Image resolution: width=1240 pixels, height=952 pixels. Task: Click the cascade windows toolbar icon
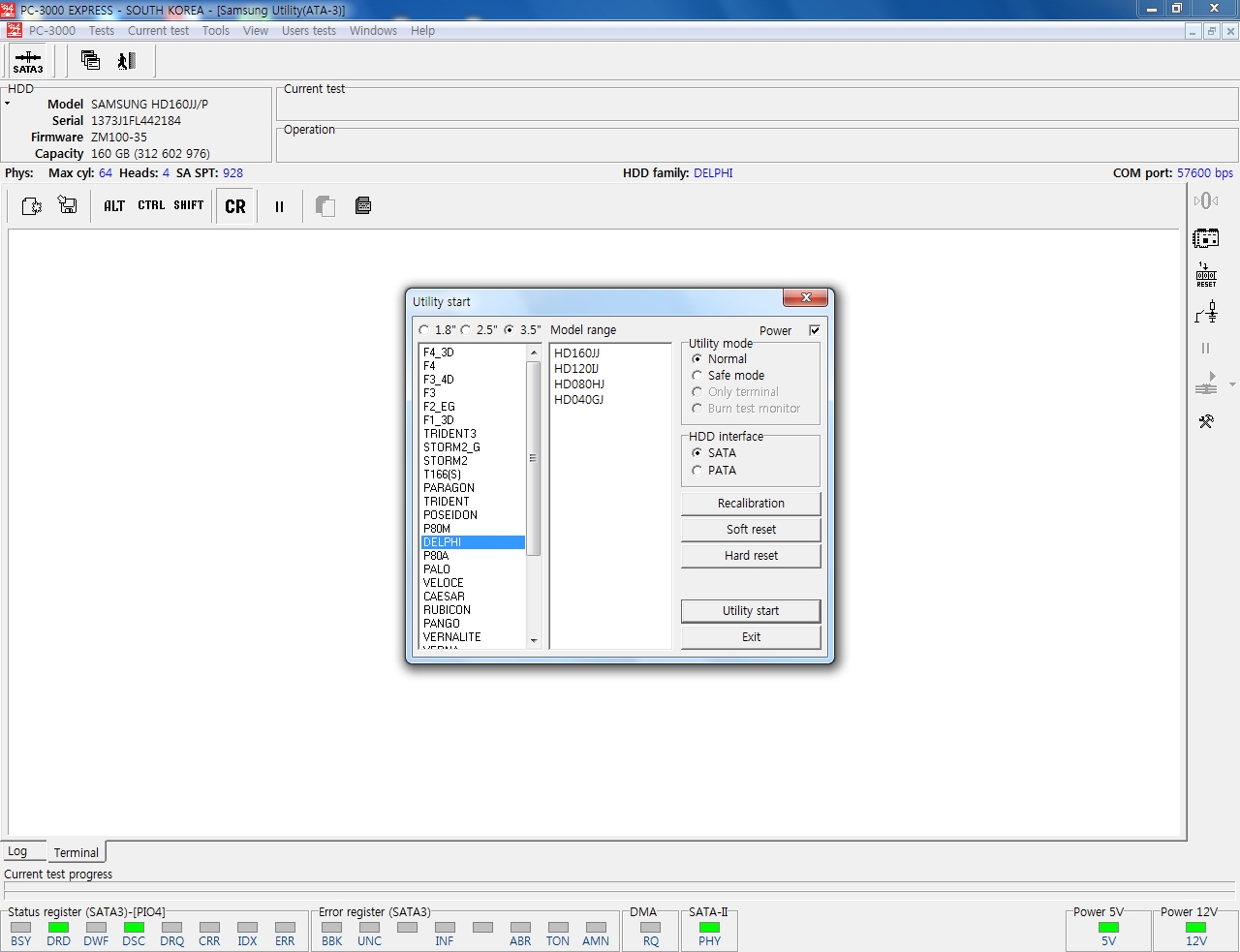coord(90,61)
